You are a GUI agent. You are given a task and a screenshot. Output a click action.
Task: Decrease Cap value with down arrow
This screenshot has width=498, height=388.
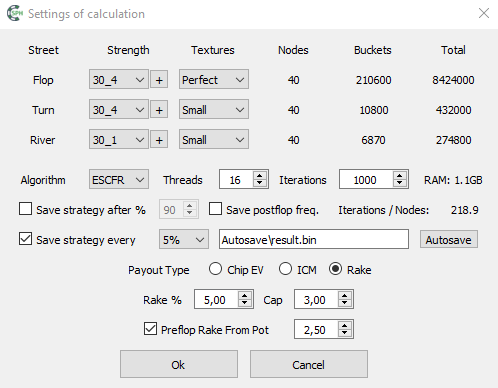(x=345, y=304)
